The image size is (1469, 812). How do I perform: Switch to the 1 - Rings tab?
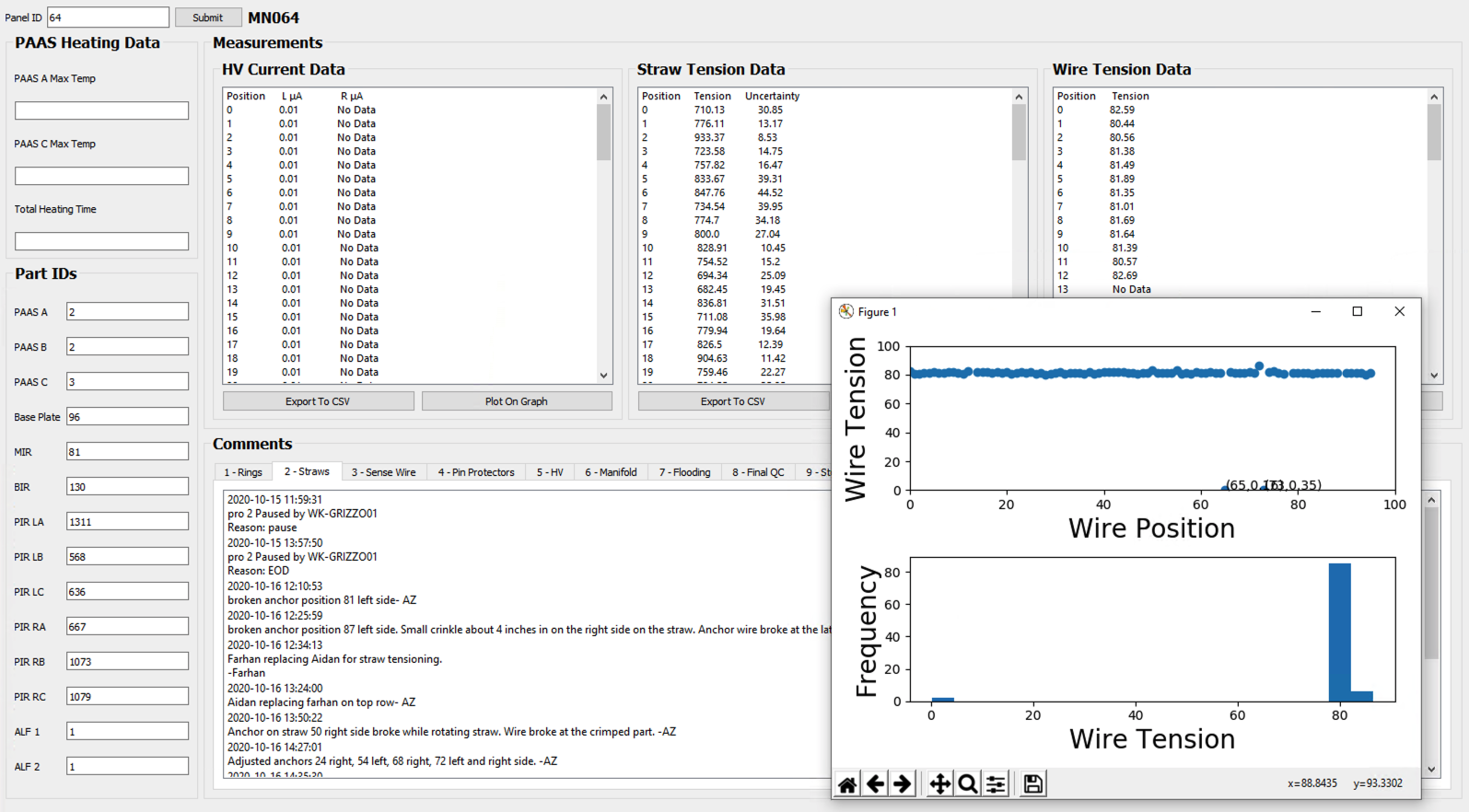pyautogui.click(x=243, y=472)
